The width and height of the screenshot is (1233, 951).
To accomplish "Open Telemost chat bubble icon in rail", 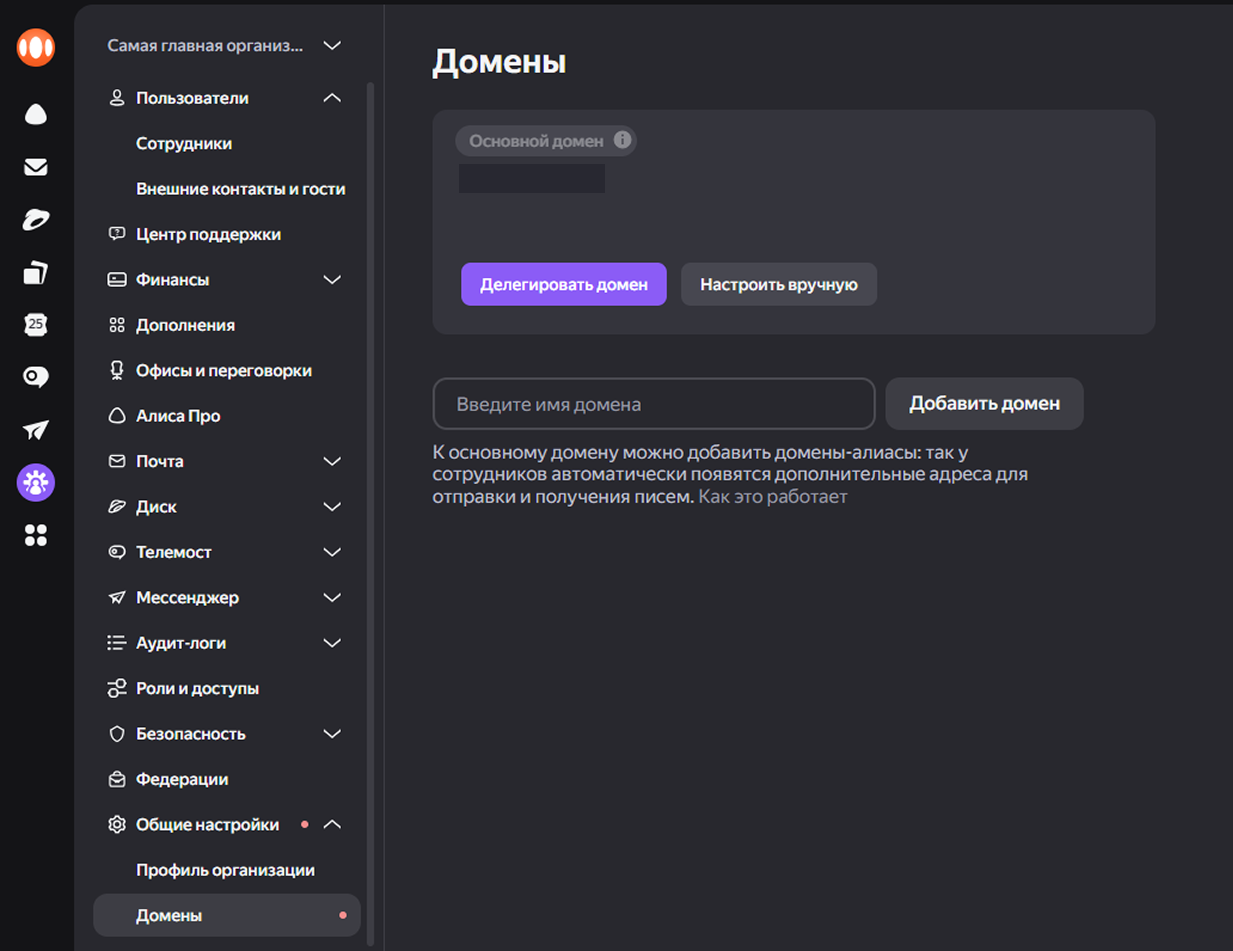I will click(36, 377).
